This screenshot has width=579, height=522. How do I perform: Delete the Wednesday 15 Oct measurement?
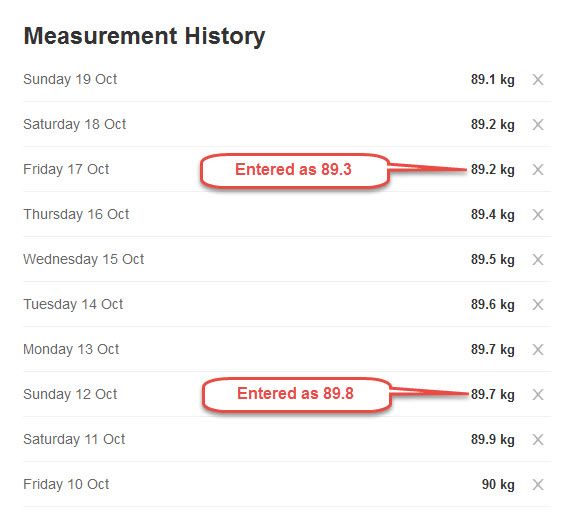(x=538, y=260)
